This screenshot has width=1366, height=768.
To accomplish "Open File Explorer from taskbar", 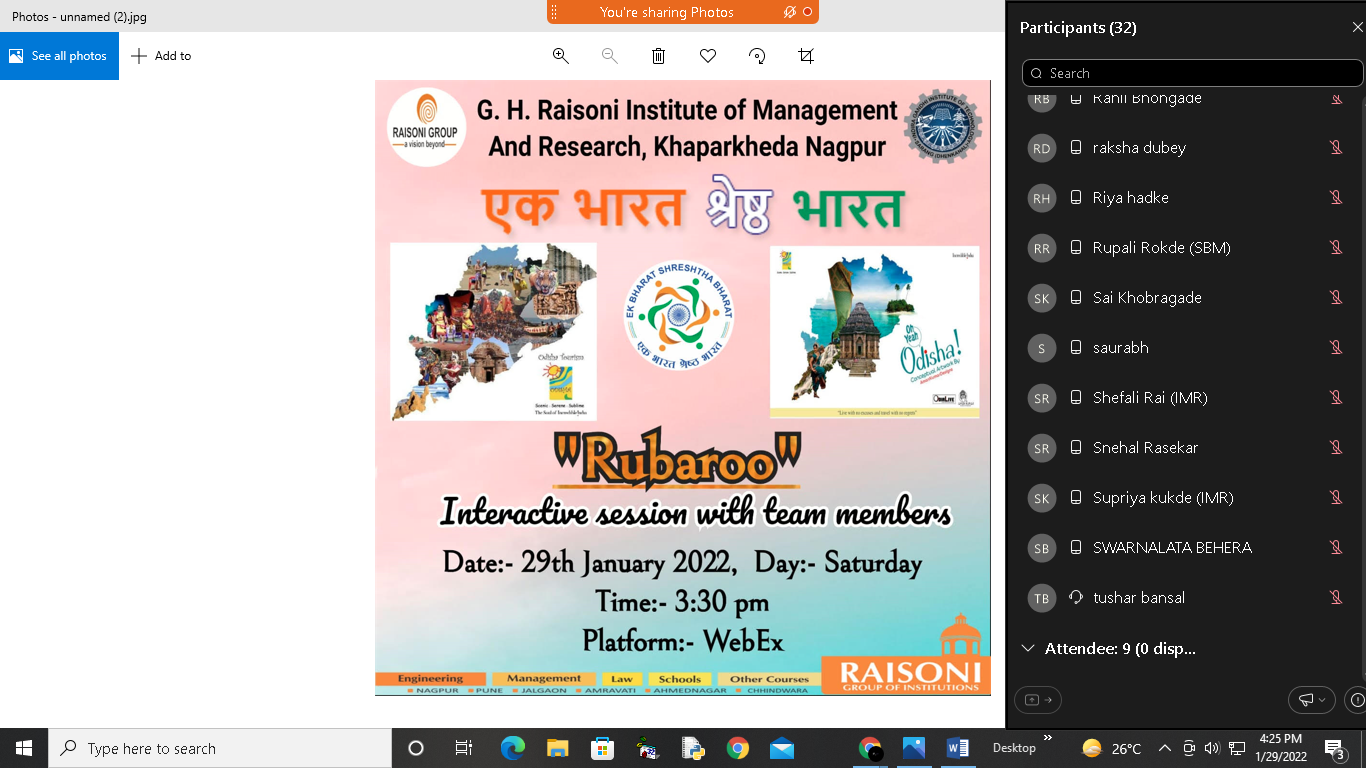I will (x=558, y=748).
